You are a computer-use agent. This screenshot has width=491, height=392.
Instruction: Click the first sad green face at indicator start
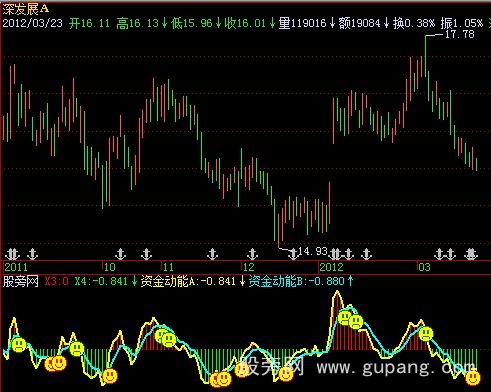(19, 344)
